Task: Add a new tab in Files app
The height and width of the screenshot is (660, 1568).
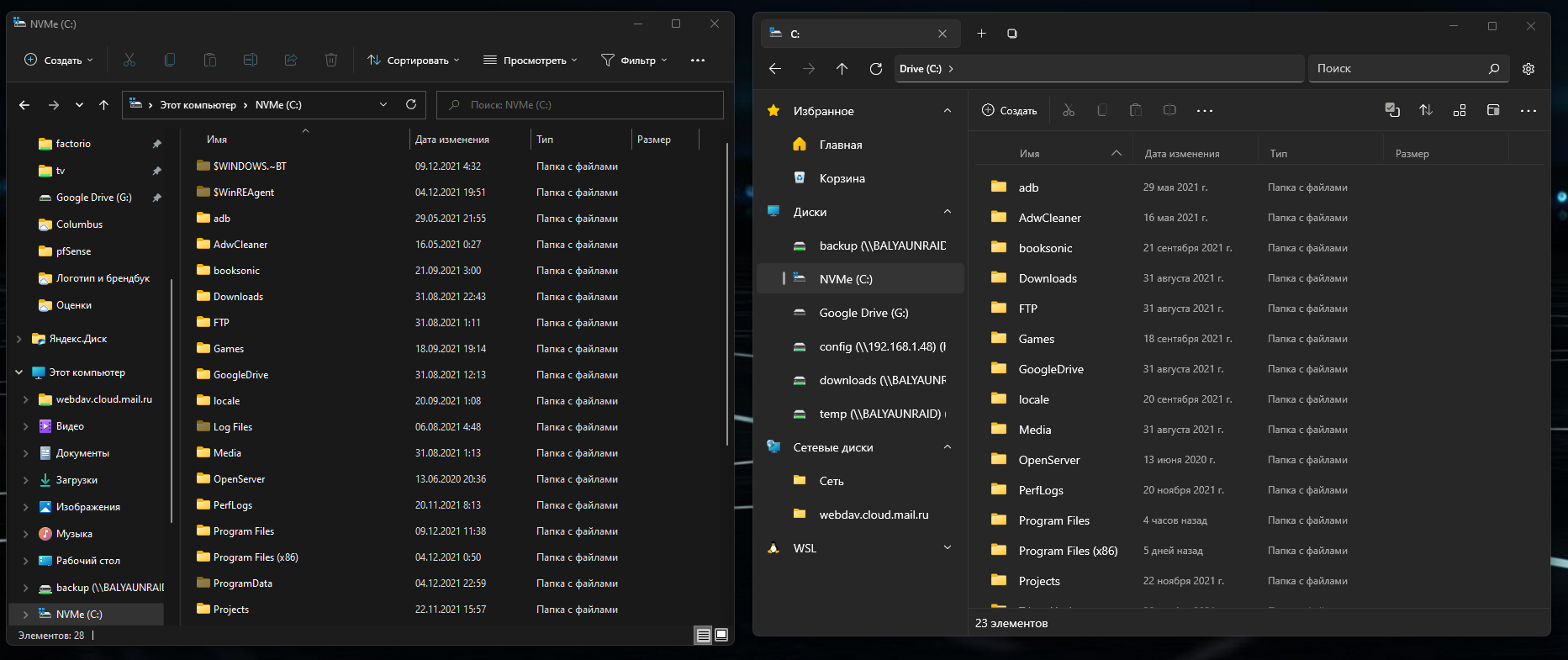Action: point(981,34)
